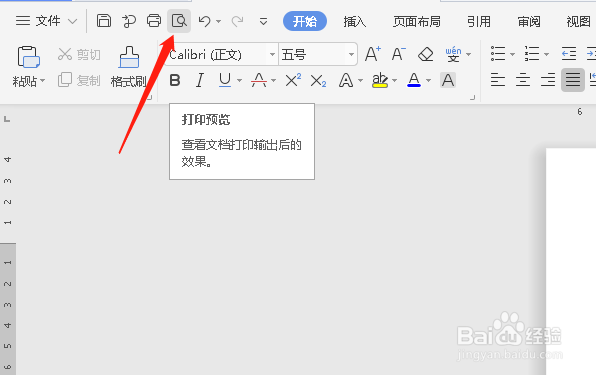Align text left
Image resolution: width=596 pixels, height=375 pixels.
tap(498, 80)
